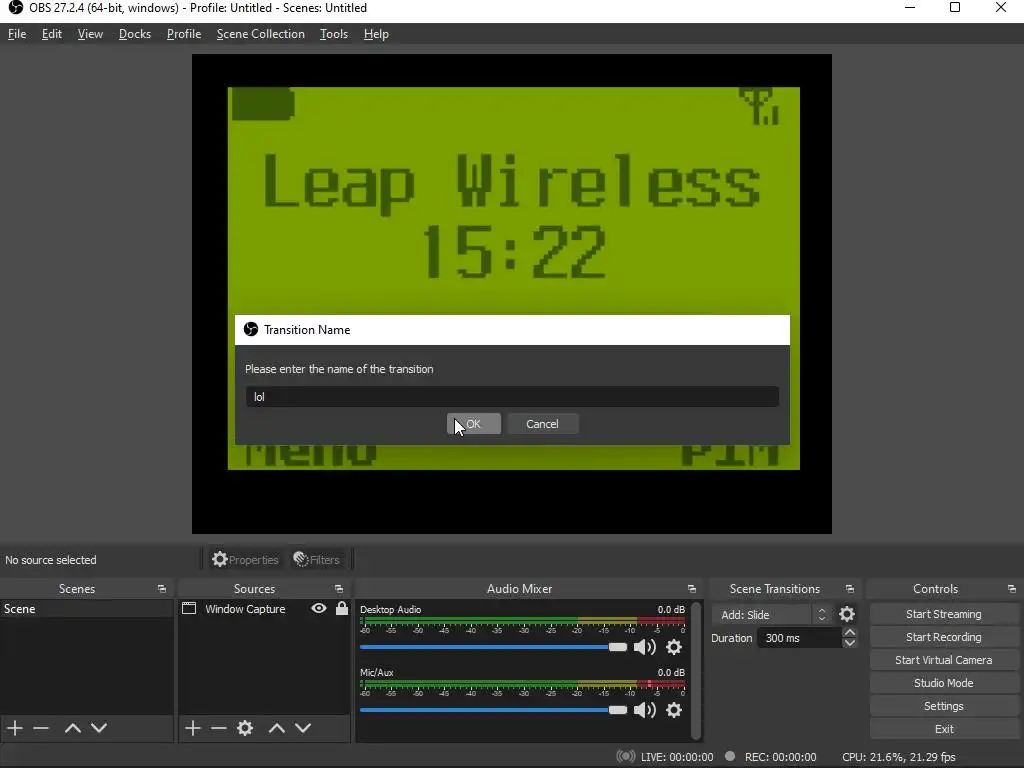Click Start Recording
This screenshot has width=1024, height=768.
click(944, 637)
